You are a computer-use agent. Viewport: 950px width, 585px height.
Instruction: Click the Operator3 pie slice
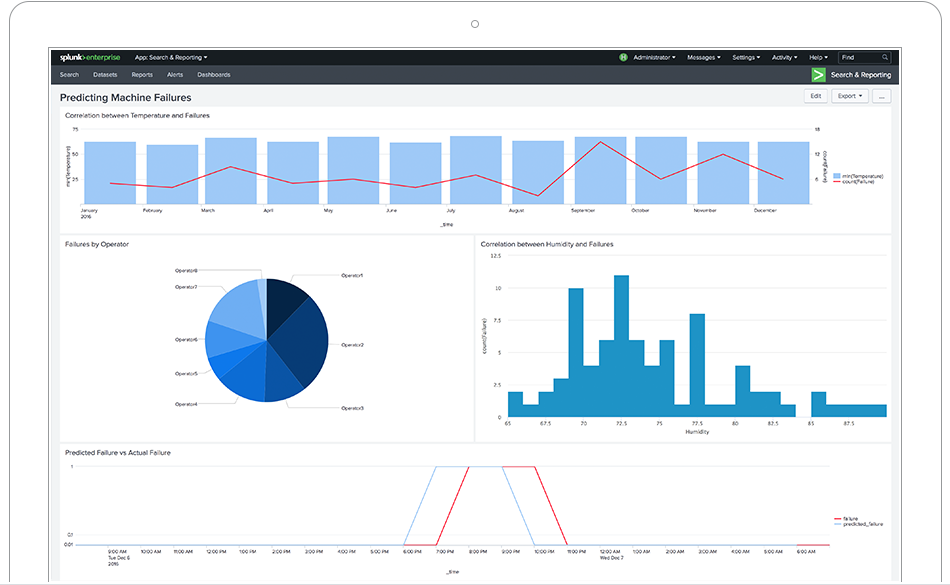[282, 378]
